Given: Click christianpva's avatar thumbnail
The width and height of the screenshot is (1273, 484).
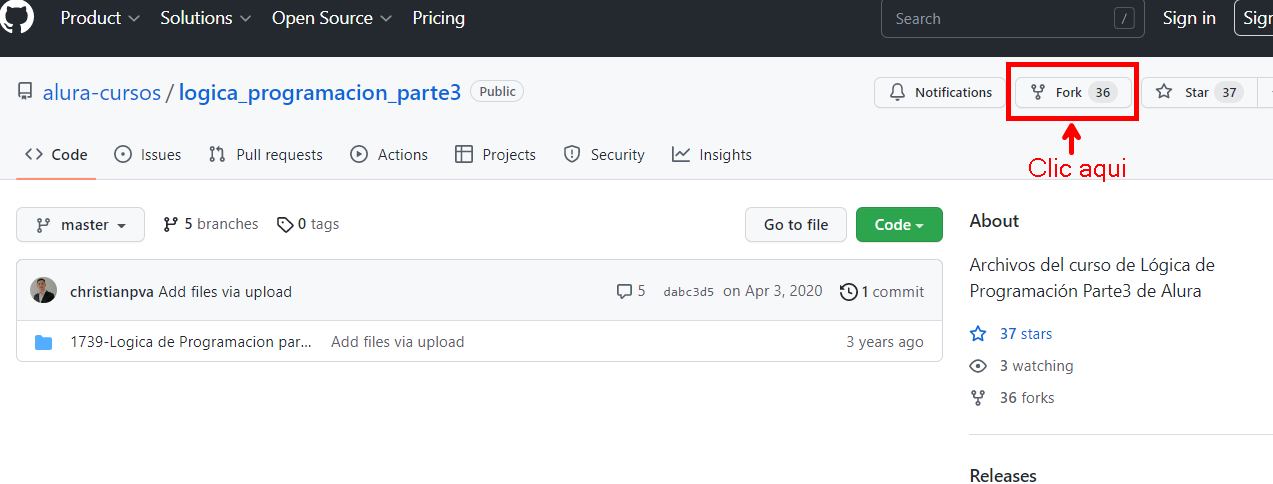Looking at the screenshot, I should [x=44, y=291].
